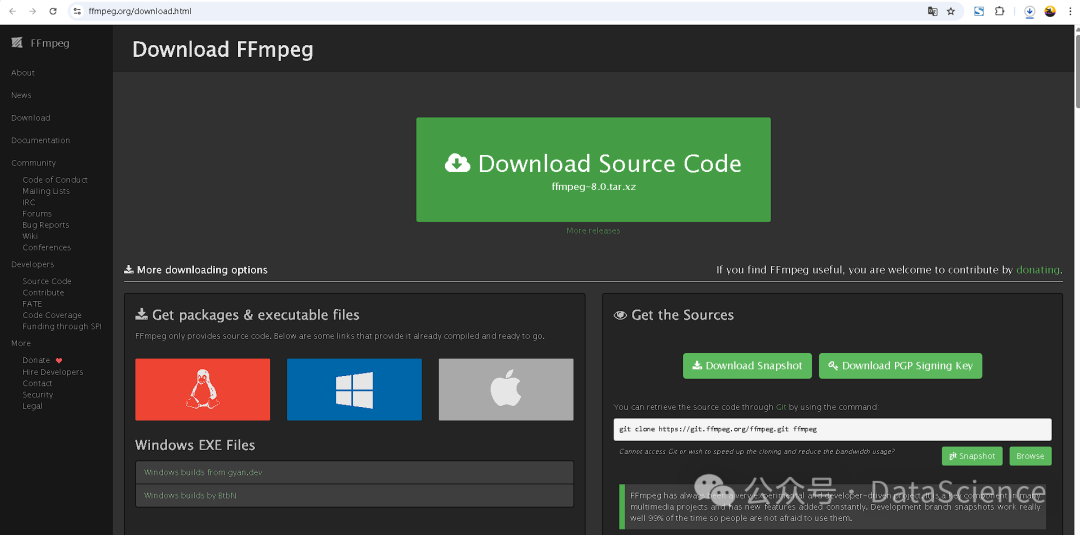Click the "Windows EXE Files" heading
1080x535 pixels.
(195, 445)
